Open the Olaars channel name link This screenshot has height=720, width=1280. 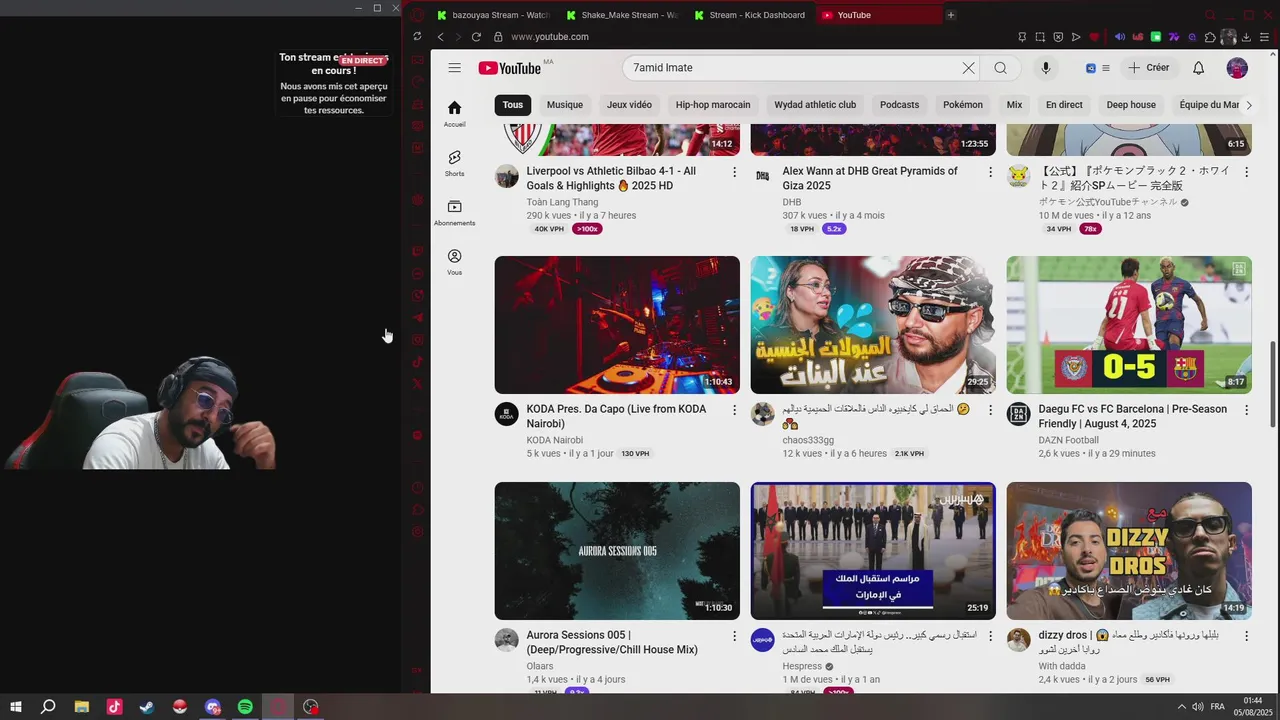(540, 666)
